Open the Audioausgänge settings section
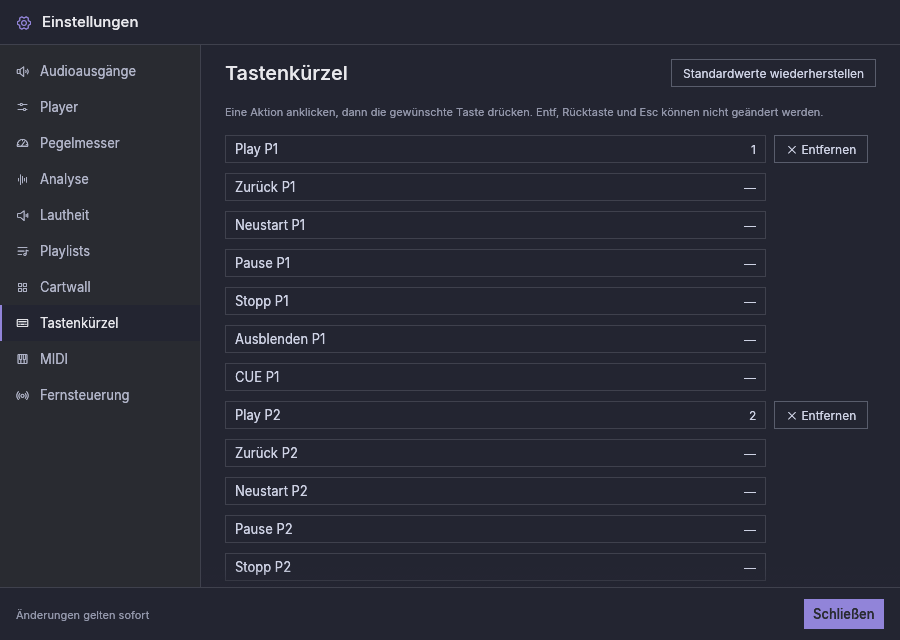Screen dimensions: 900x640 [x=100, y=71]
